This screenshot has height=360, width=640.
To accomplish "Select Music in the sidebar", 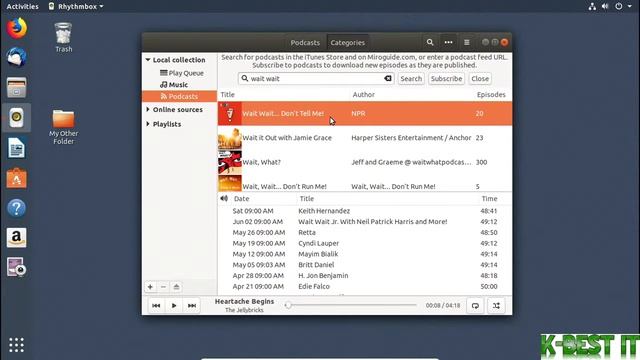I will pyautogui.click(x=174, y=84).
